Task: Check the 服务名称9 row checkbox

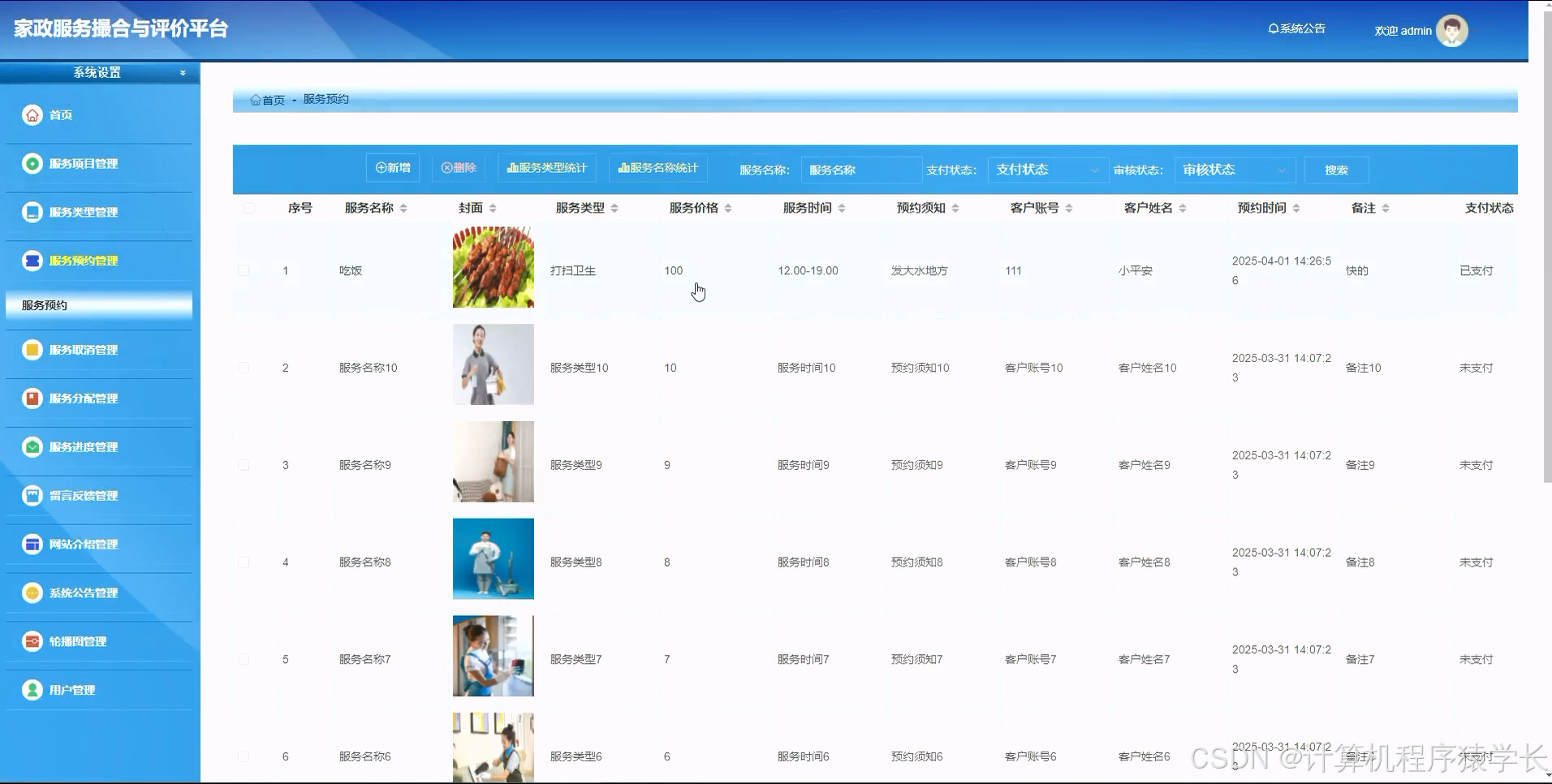Action: tap(244, 464)
